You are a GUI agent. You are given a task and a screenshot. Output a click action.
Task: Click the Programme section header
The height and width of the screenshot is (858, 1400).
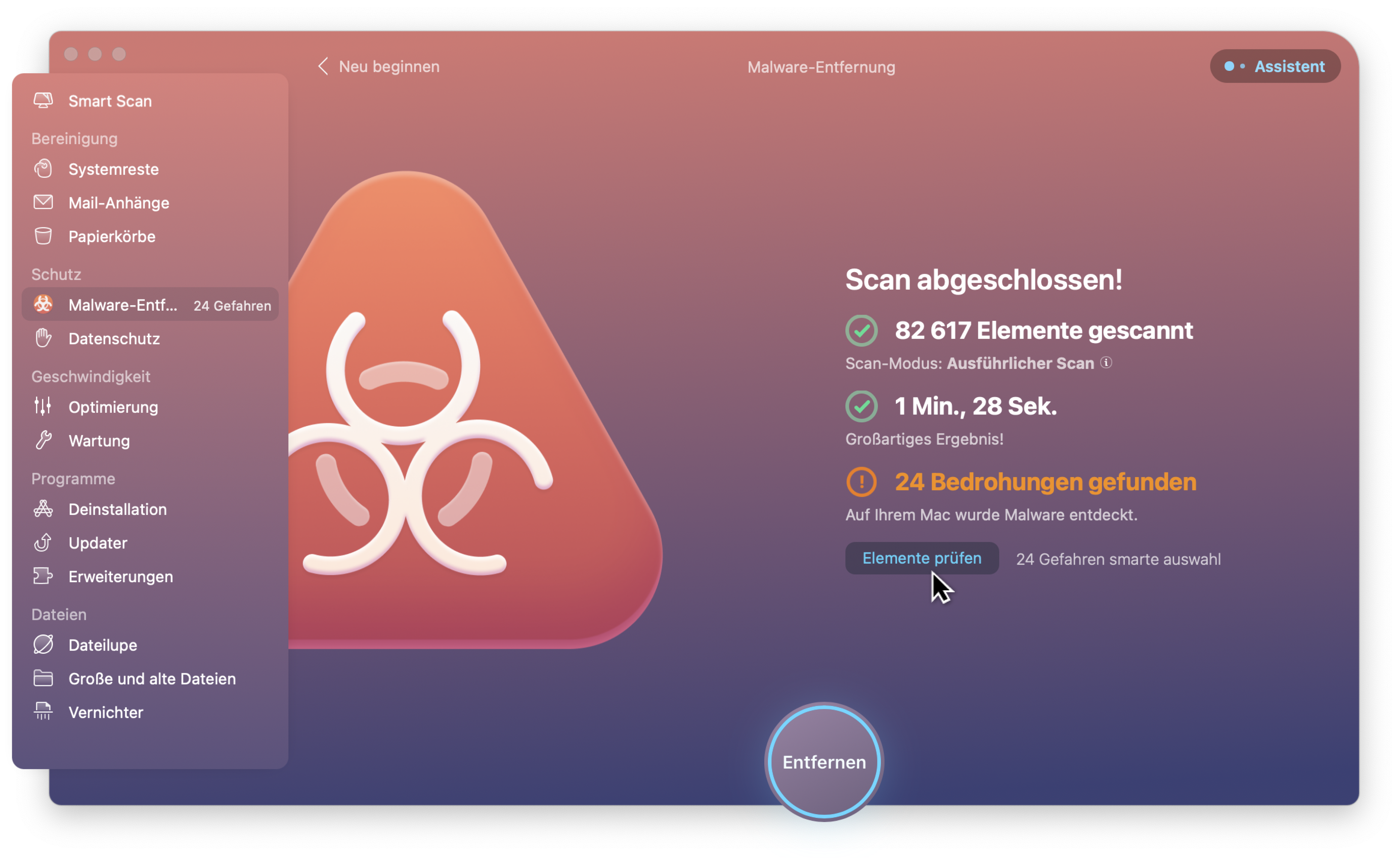(x=73, y=478)
